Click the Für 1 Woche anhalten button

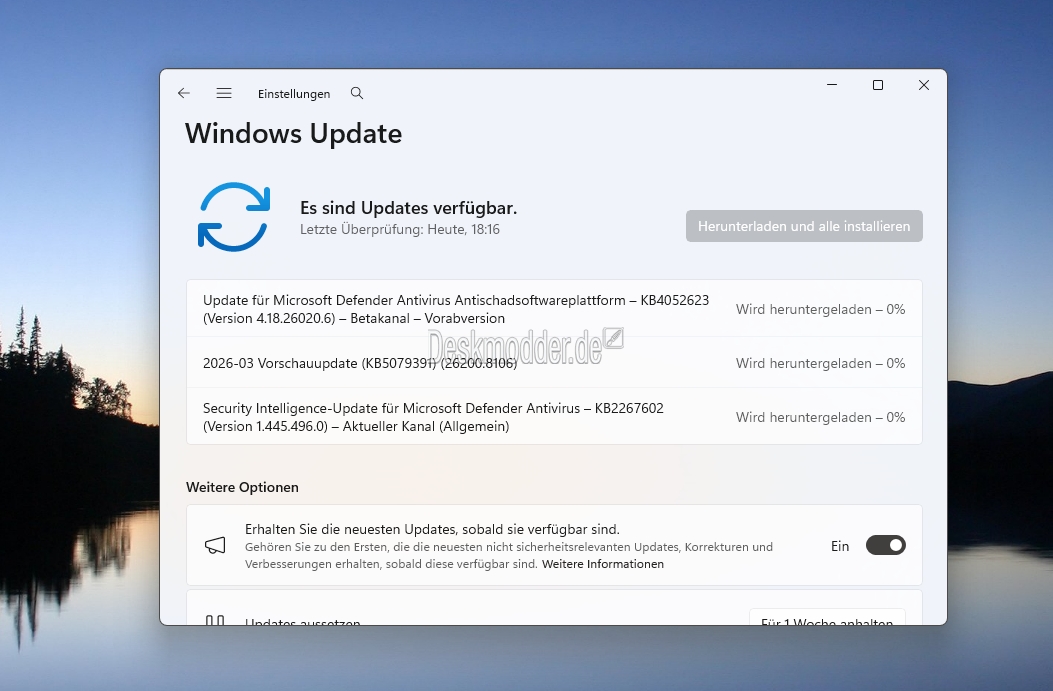pyautogui.click(x=827, y=619)
